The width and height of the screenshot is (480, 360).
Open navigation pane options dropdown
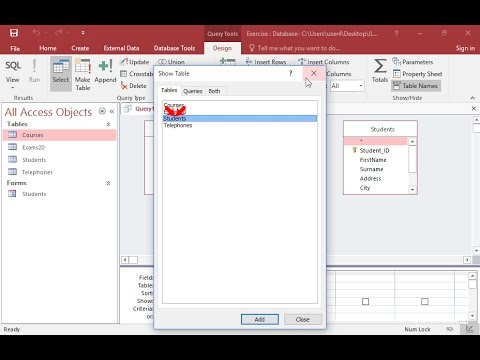102,111
